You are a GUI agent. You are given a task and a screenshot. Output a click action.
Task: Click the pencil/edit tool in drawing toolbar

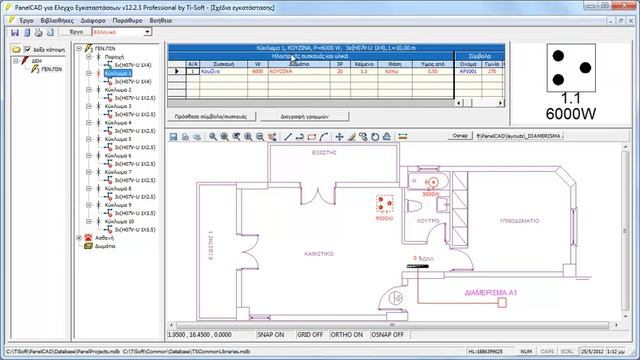pyautogui.click(x=351, y=137)
